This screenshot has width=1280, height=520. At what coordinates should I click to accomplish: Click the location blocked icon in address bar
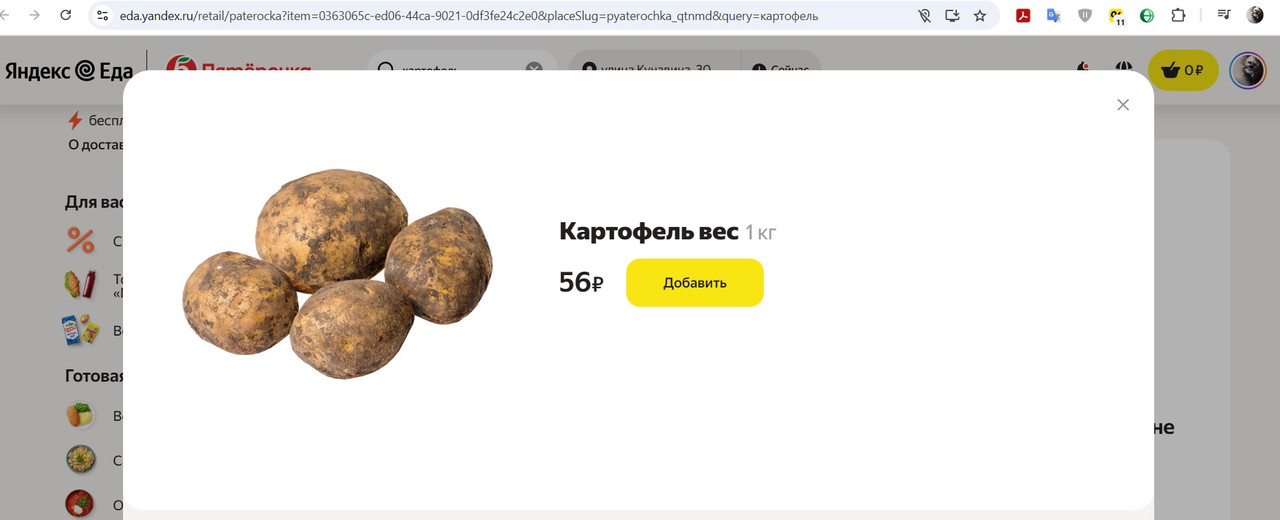924,16
